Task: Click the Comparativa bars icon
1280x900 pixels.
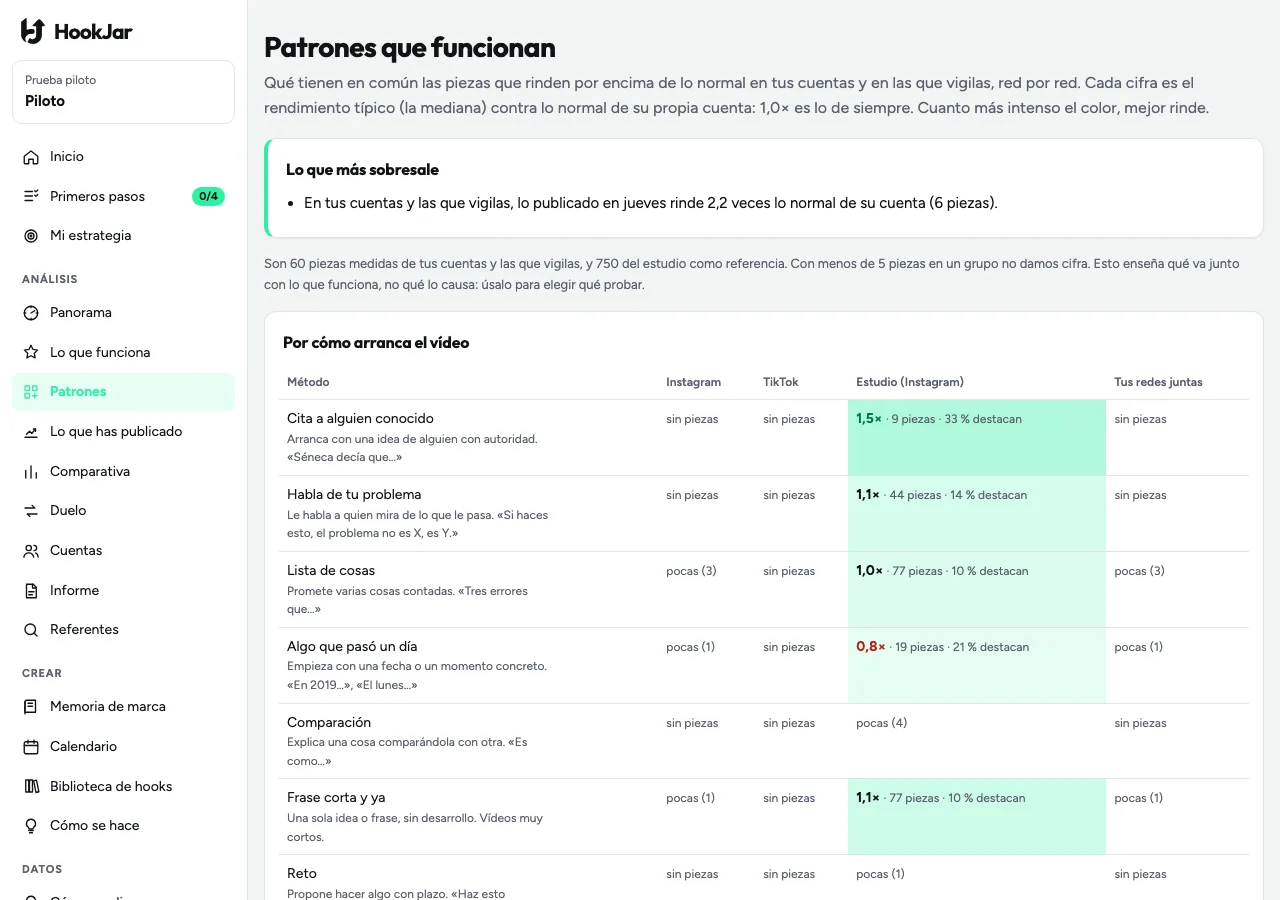Action: [x=31, y=472]
